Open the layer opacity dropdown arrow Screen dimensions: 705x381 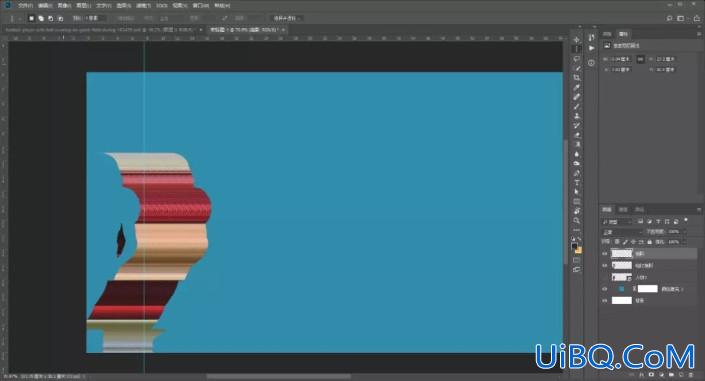685,232
